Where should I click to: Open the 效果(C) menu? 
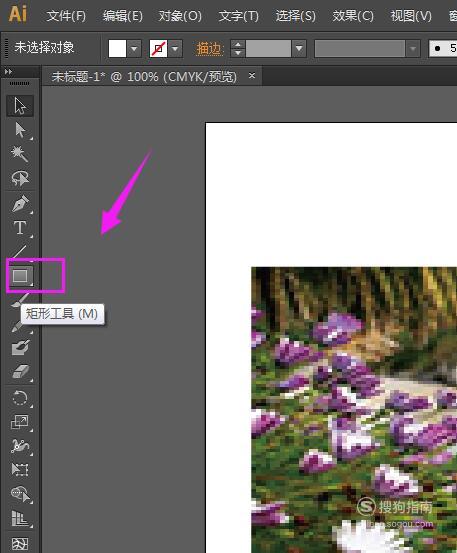click(353, 16)
